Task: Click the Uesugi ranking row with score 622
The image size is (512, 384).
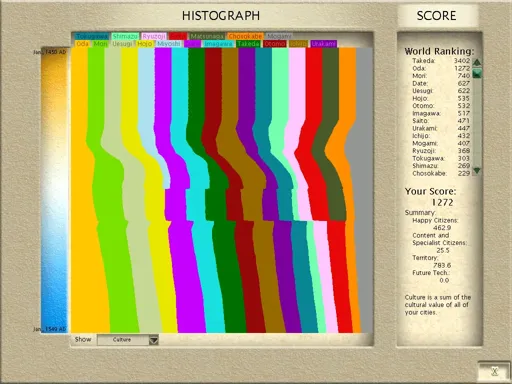Action: point(441,91)
